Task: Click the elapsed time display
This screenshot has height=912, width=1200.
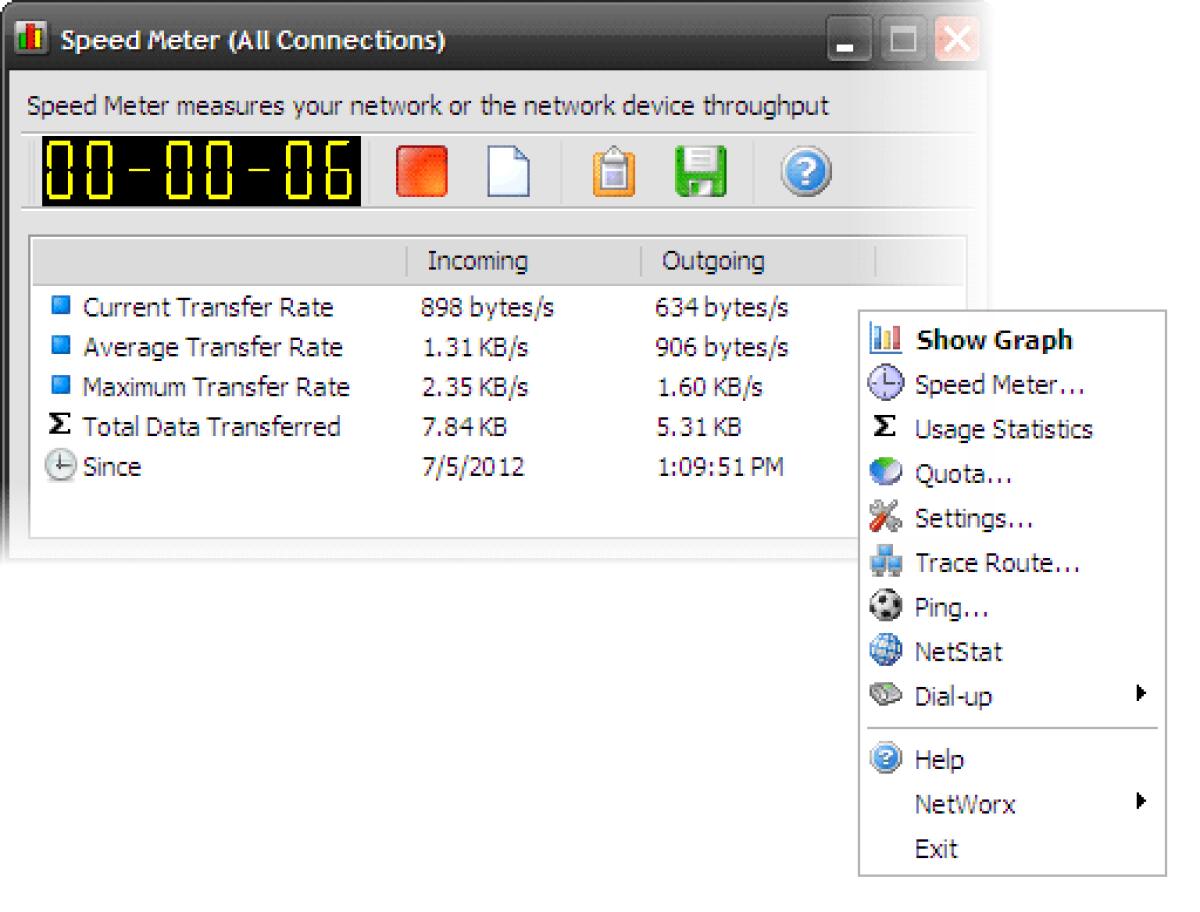Action: 198,171
